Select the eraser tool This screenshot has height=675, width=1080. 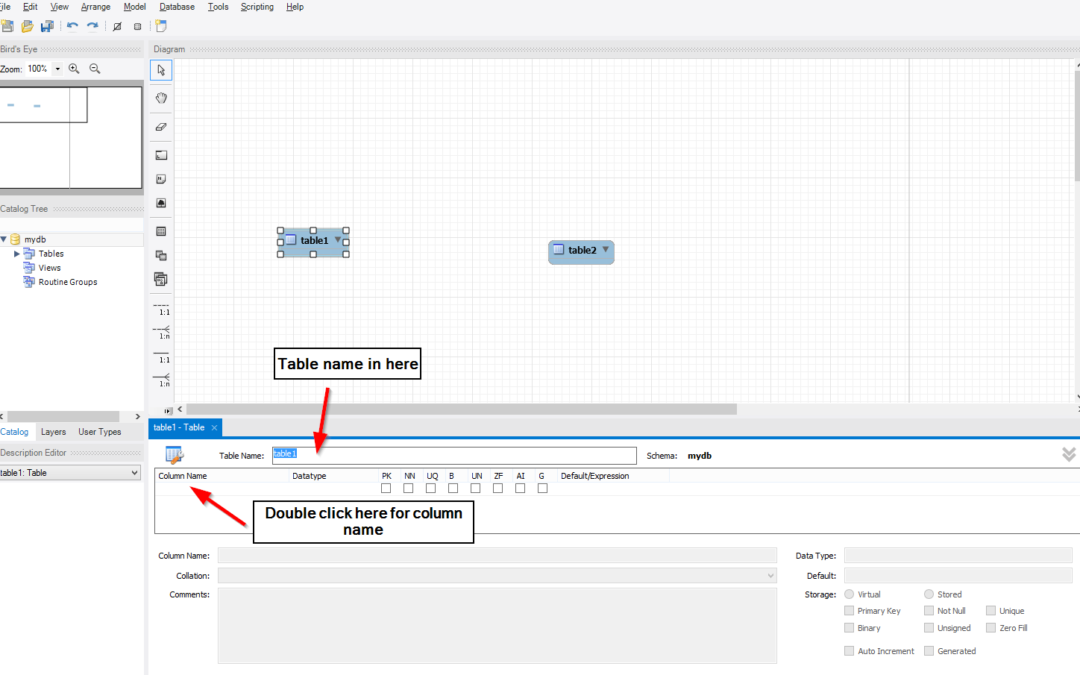161,127
